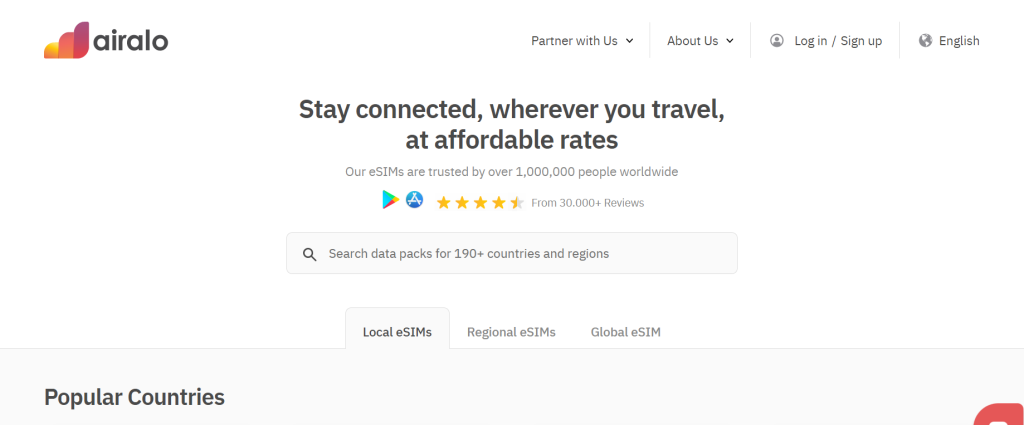Click the airalo logo icon

tap(66, 41)
